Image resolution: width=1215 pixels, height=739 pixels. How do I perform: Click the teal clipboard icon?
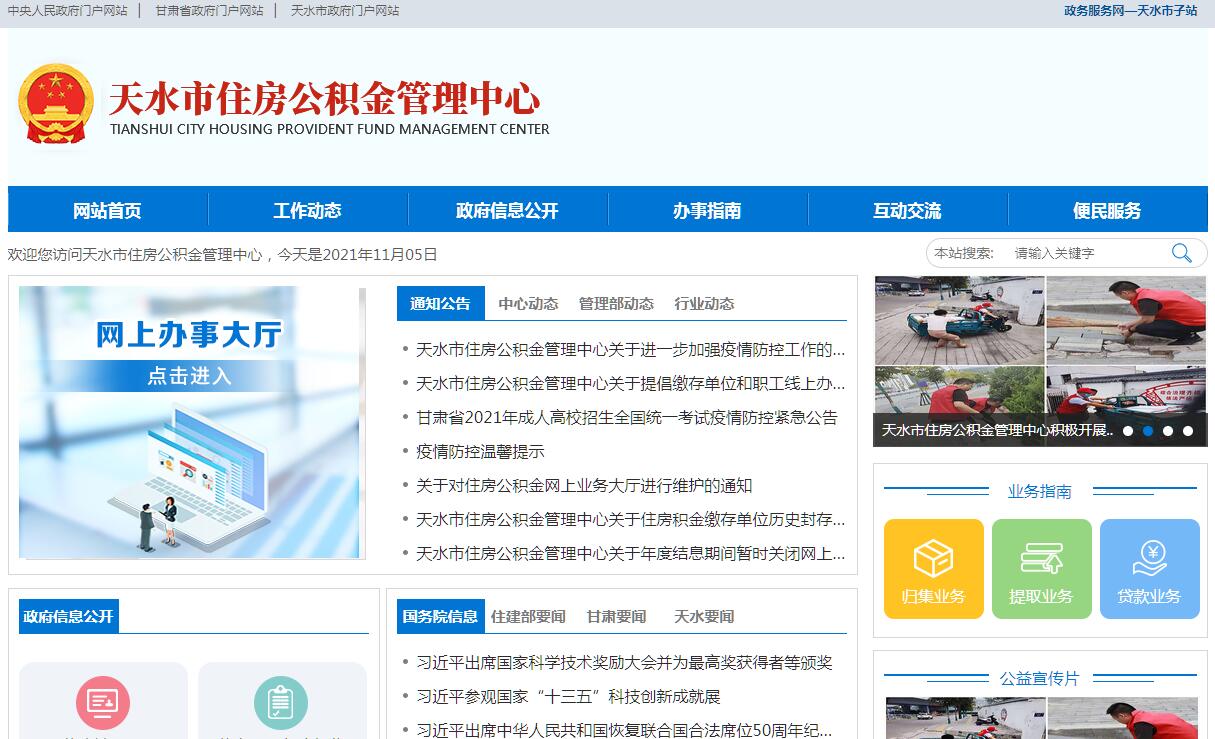coord(281,702)
